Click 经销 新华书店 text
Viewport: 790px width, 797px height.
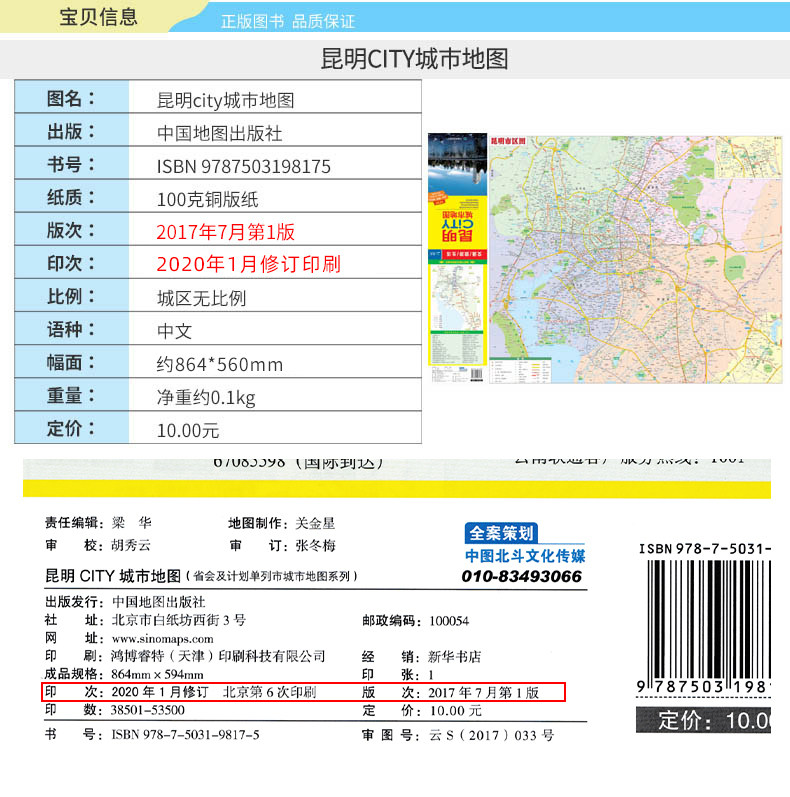pos(421,657)
